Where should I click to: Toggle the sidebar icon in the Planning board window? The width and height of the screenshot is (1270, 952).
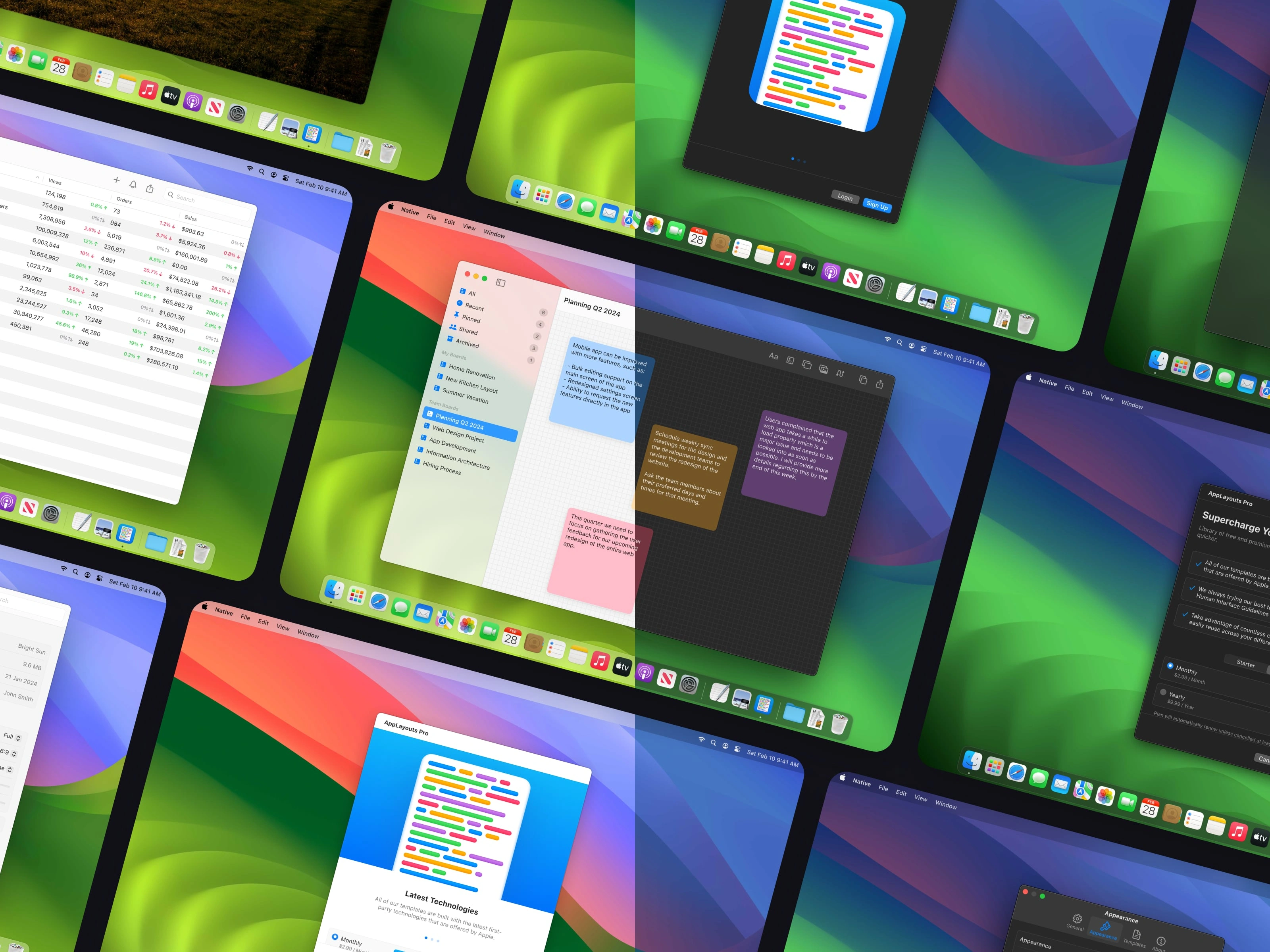(x=500, y=283)
